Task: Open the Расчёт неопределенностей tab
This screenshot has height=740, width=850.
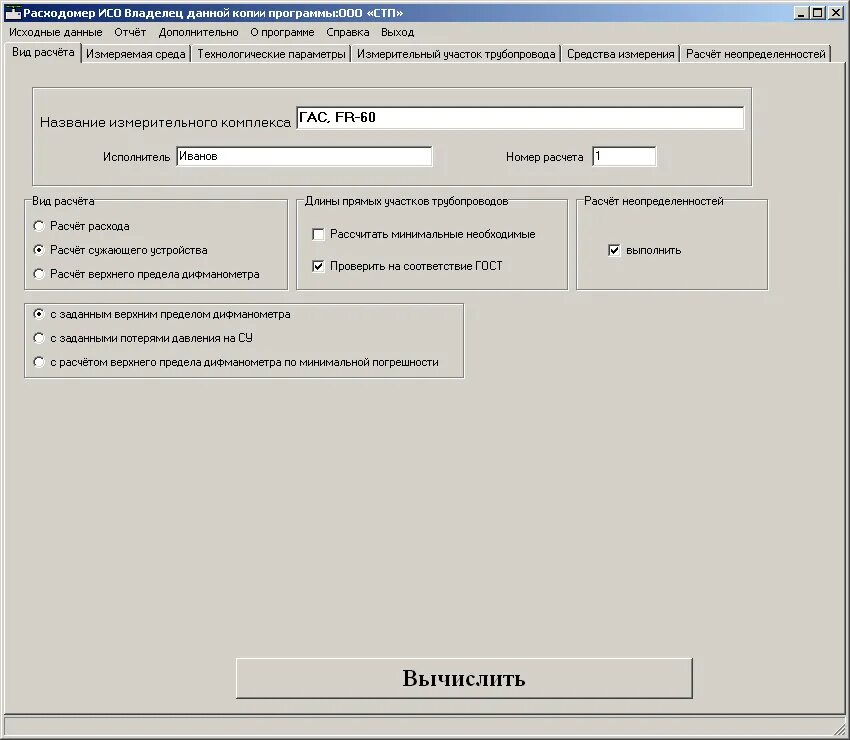Action: click(756, 54)
